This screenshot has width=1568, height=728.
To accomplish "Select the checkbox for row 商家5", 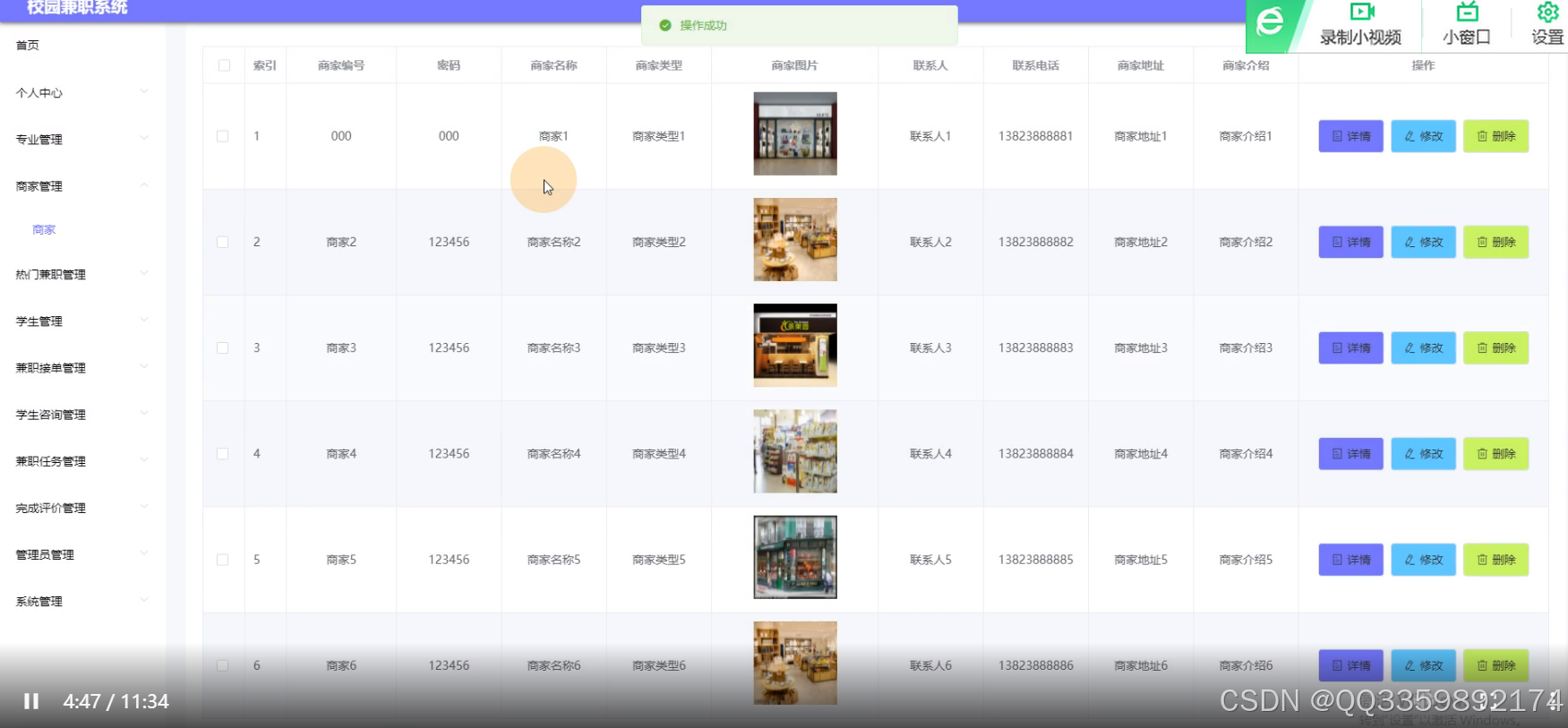I will pyautogui.click(x=222, y=560).
